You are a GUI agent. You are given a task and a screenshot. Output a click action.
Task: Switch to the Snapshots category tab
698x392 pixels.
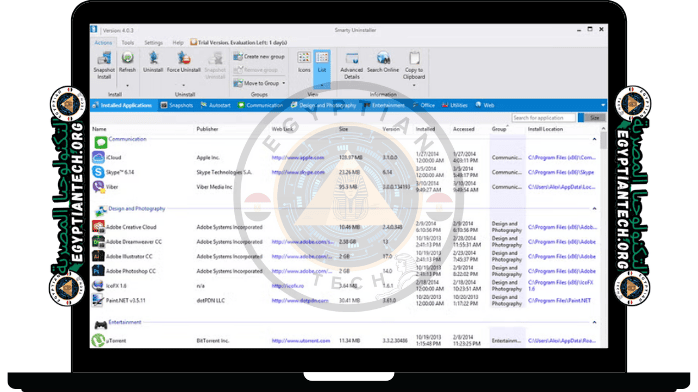[177, 105]
